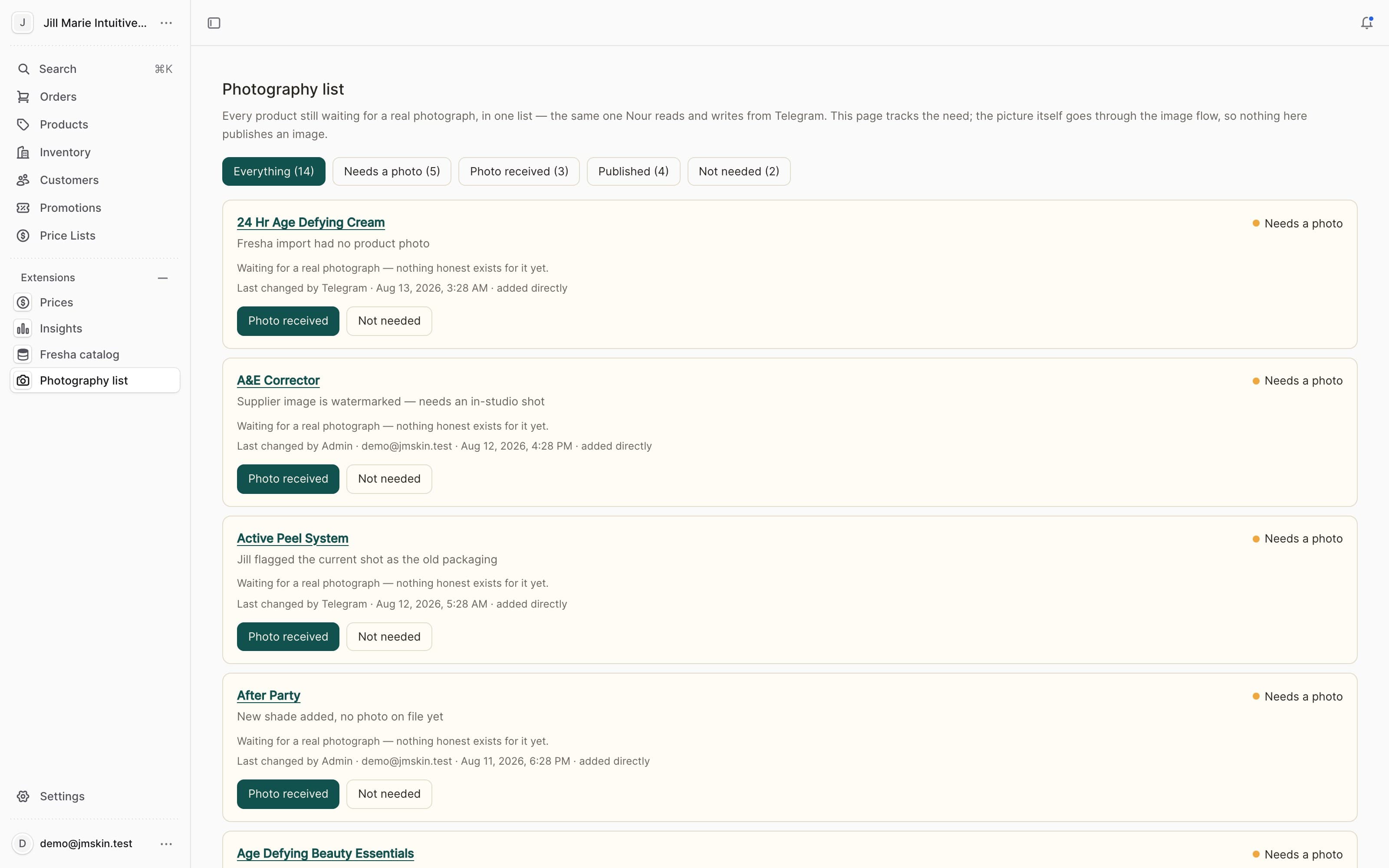The height and width of the screenshot is (868, 1389).
Task: Click the Fresha catalog database icon
Action: 23,355
